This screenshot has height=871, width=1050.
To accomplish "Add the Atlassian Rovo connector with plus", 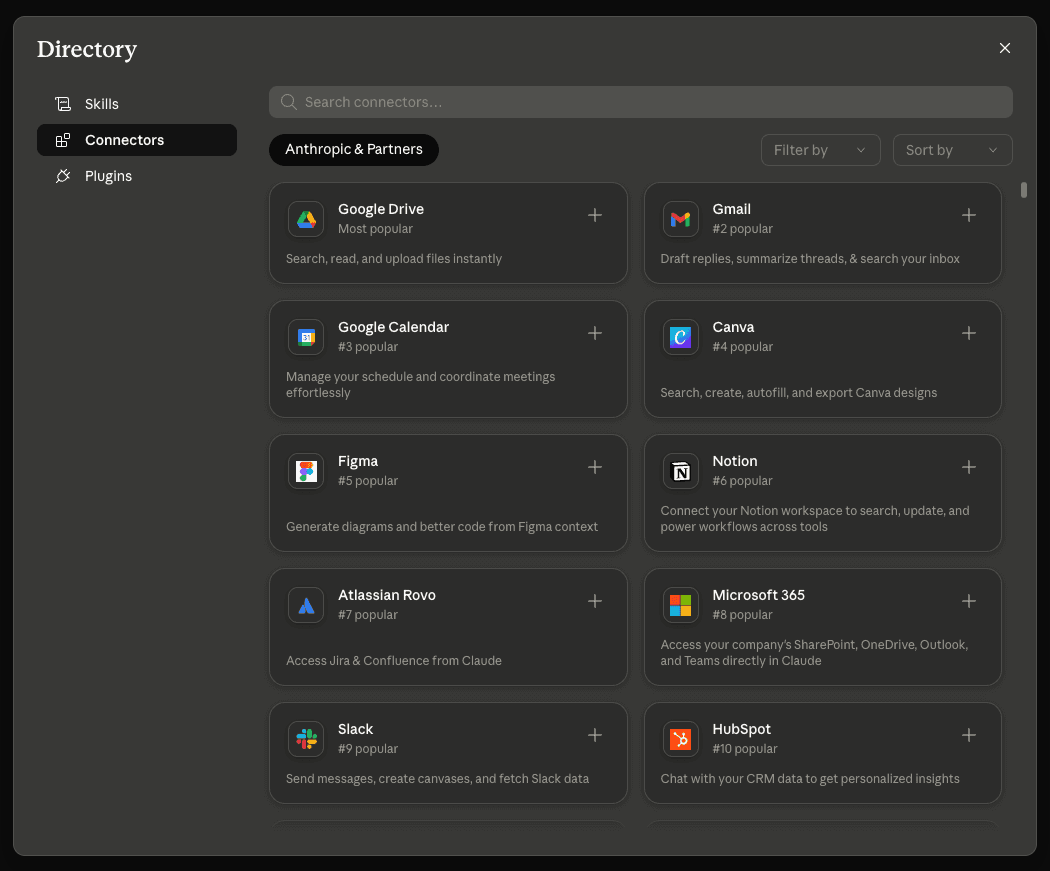I will 595,601.
